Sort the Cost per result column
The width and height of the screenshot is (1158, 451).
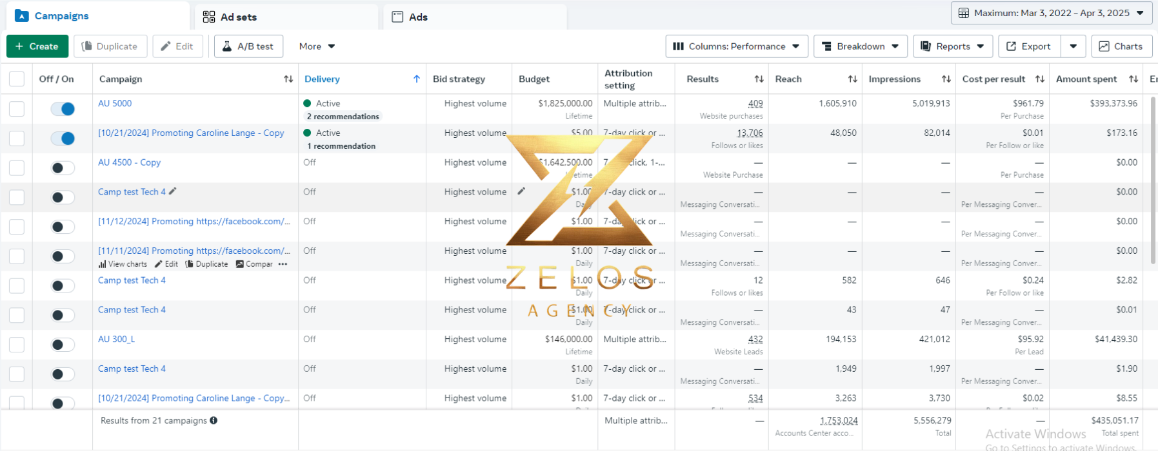[x=1040, y=79]
